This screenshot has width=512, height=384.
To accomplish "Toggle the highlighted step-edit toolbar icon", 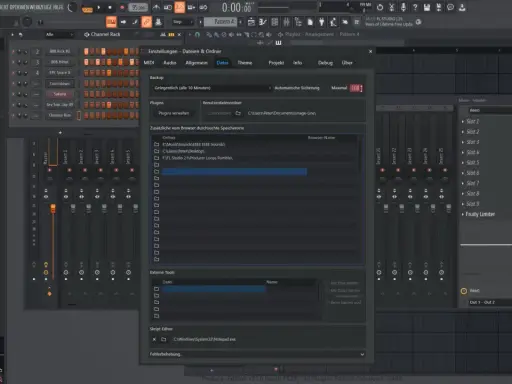I will pyautogui.click(x=180, y=7).
